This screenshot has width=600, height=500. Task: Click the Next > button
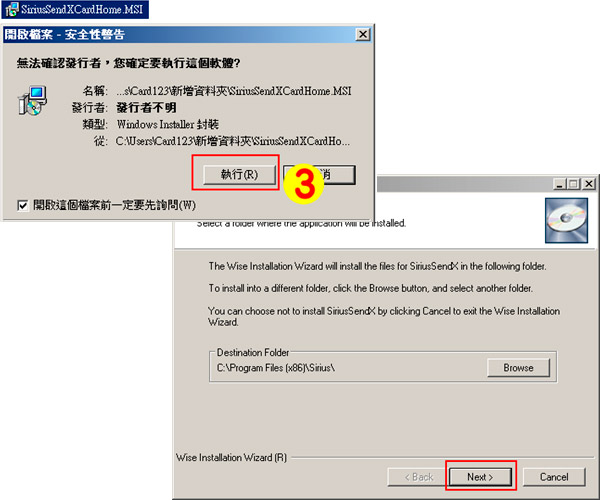(x=480, y=477)
